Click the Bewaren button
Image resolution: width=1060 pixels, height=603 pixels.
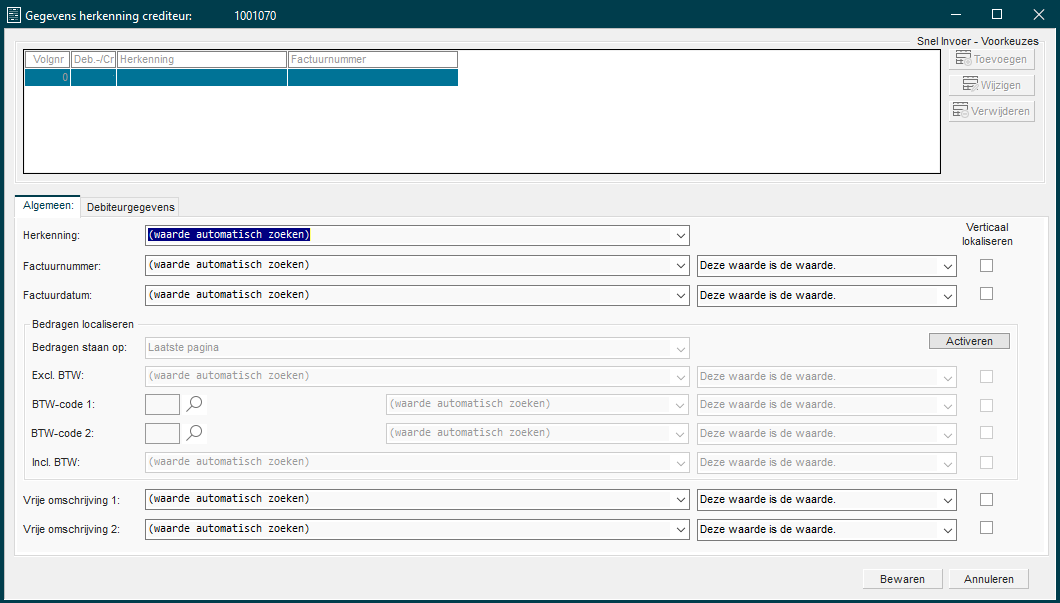[x=902, y=579]
